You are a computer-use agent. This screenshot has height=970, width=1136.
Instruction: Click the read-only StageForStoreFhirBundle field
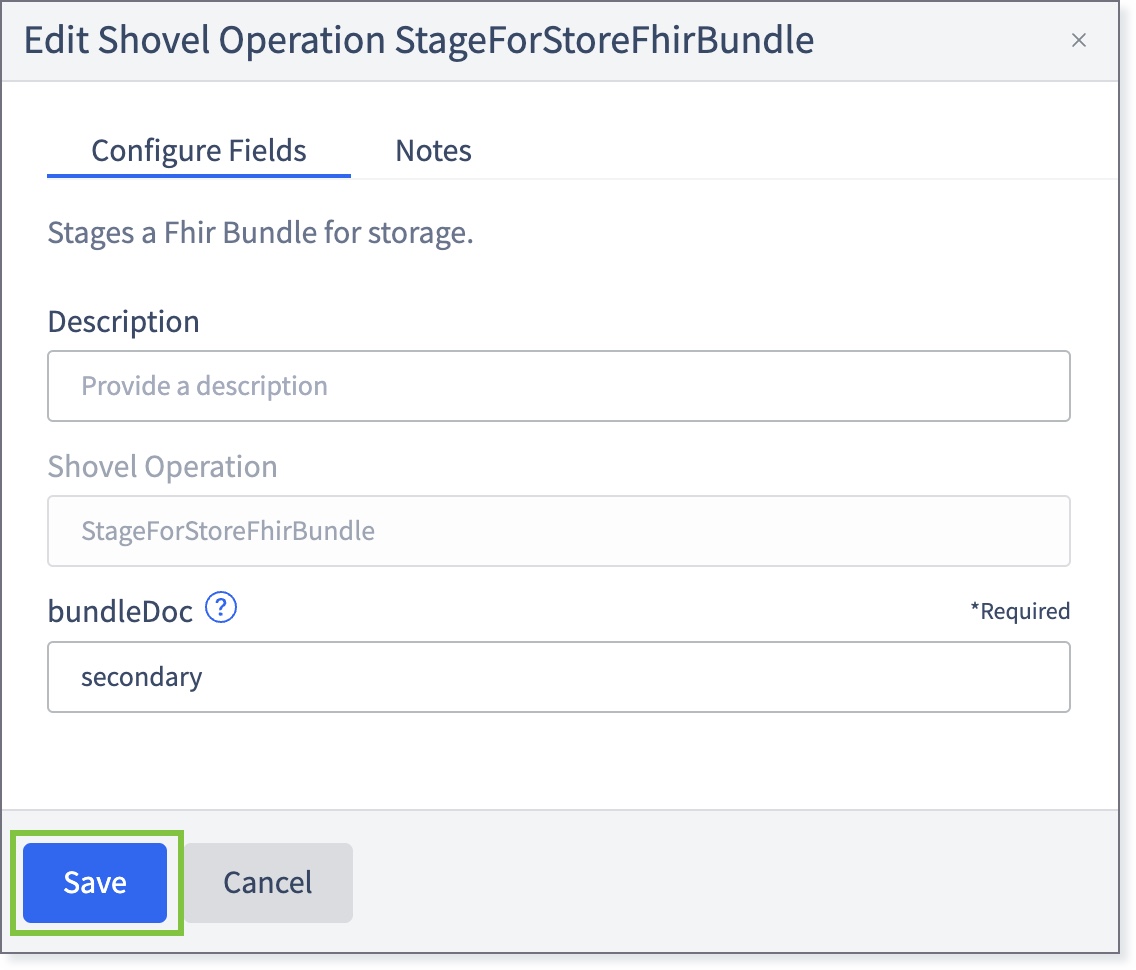pos(559,531)
